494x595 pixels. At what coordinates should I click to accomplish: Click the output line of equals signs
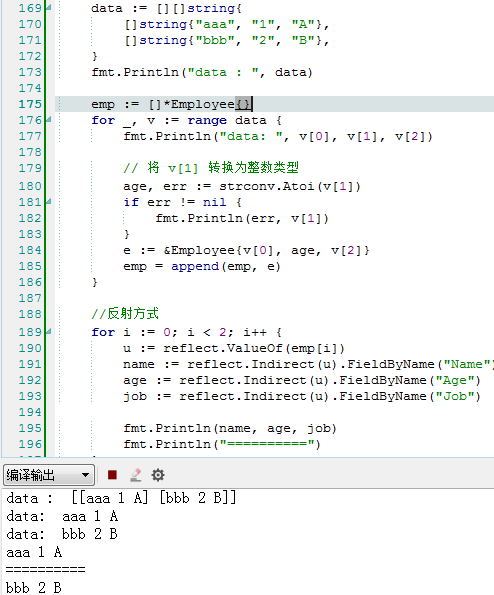click(x=46, y=570)
